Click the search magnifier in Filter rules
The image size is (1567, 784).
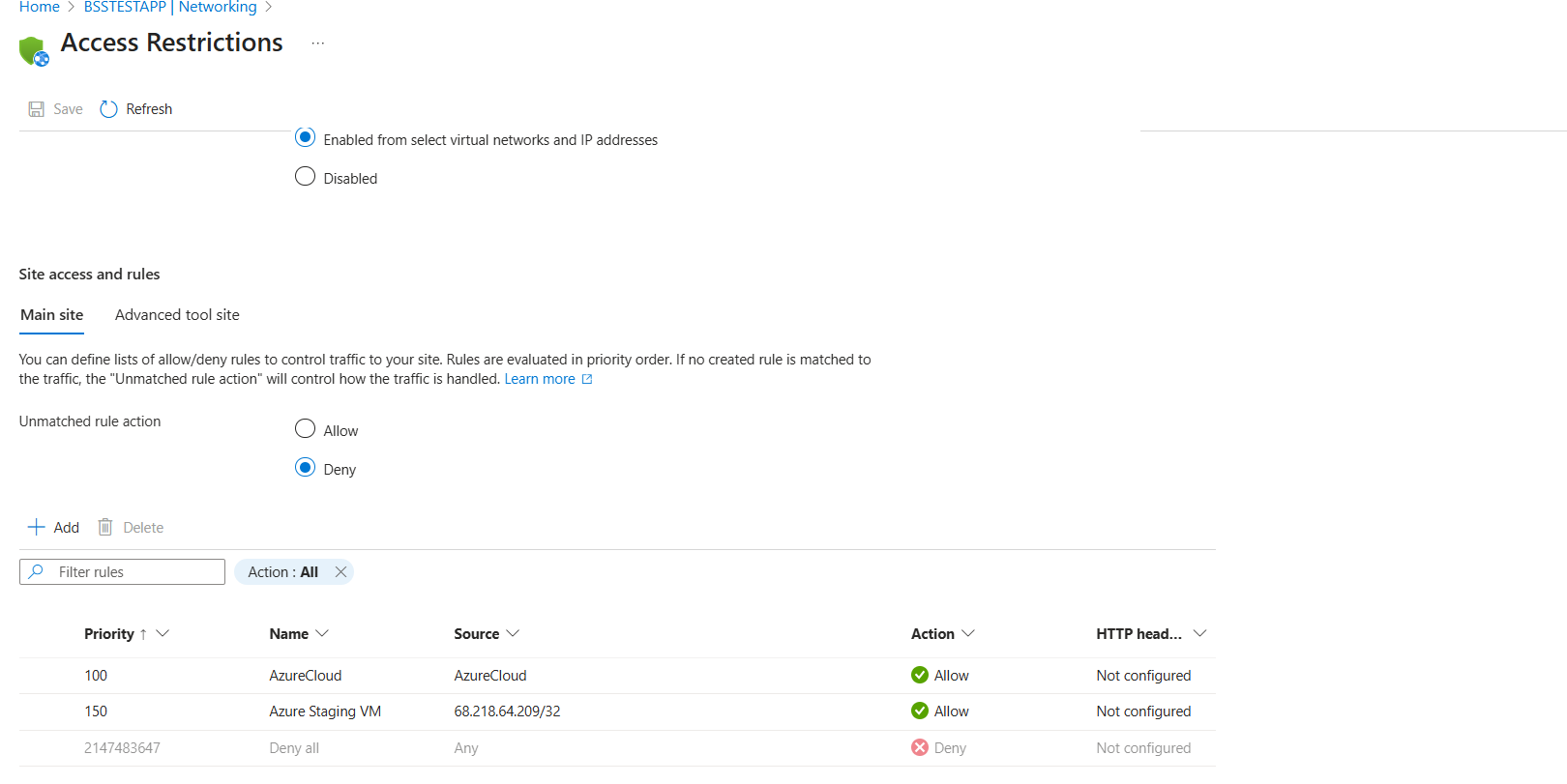click(x=36, y=571)
